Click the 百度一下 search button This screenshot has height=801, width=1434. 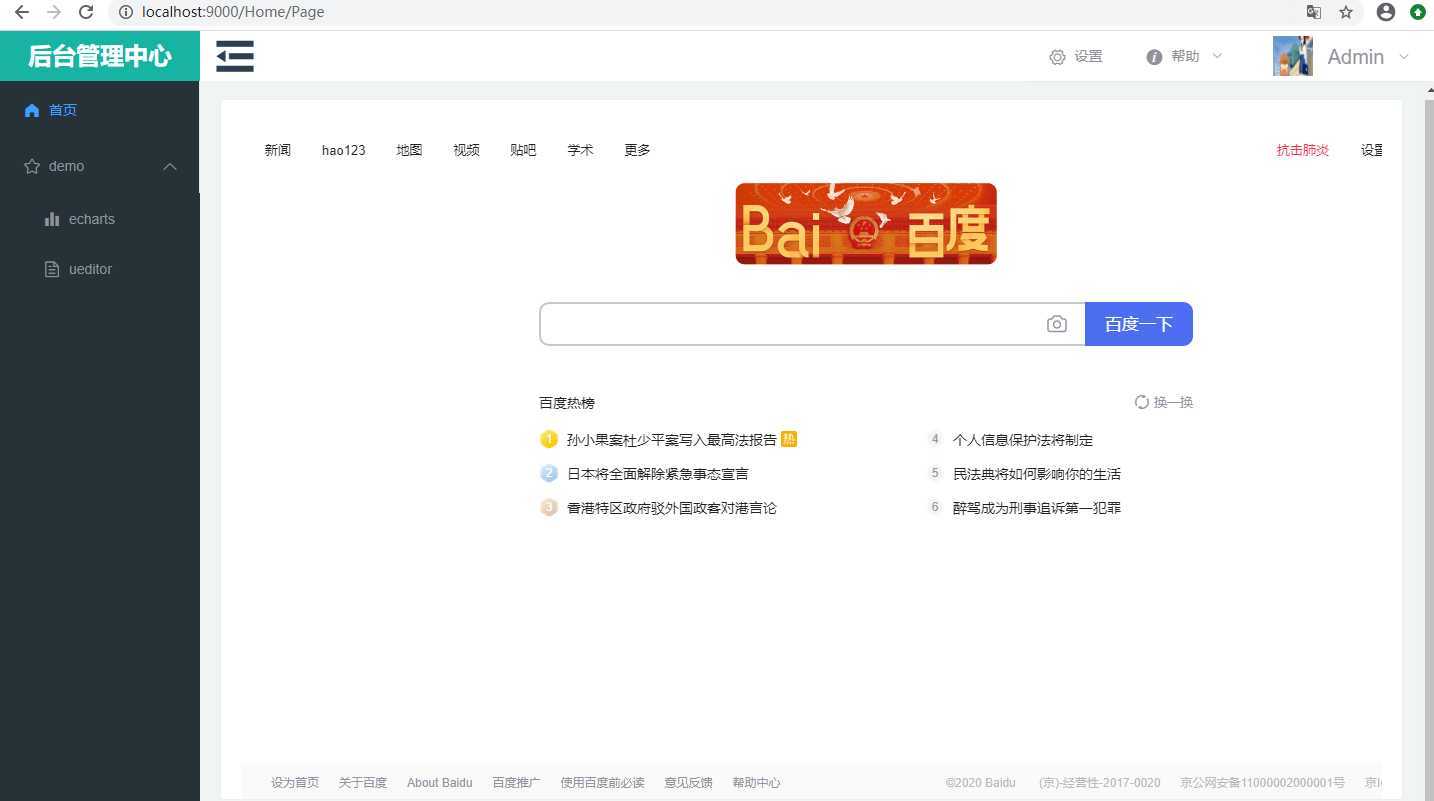pyautogui.click(x=1138, y=324)
